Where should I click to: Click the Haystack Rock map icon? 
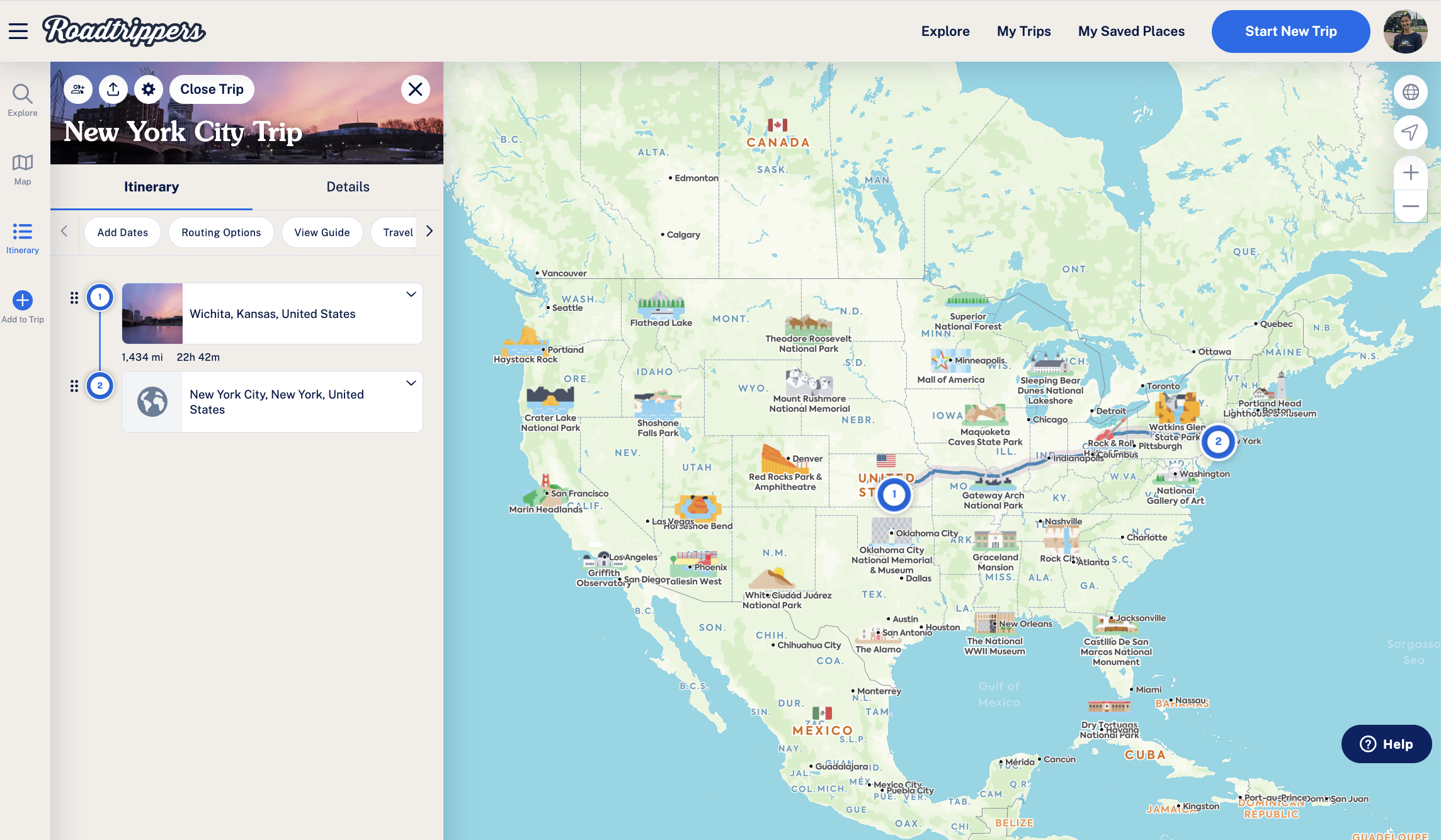pyautogui.click(x=525, y=341)
